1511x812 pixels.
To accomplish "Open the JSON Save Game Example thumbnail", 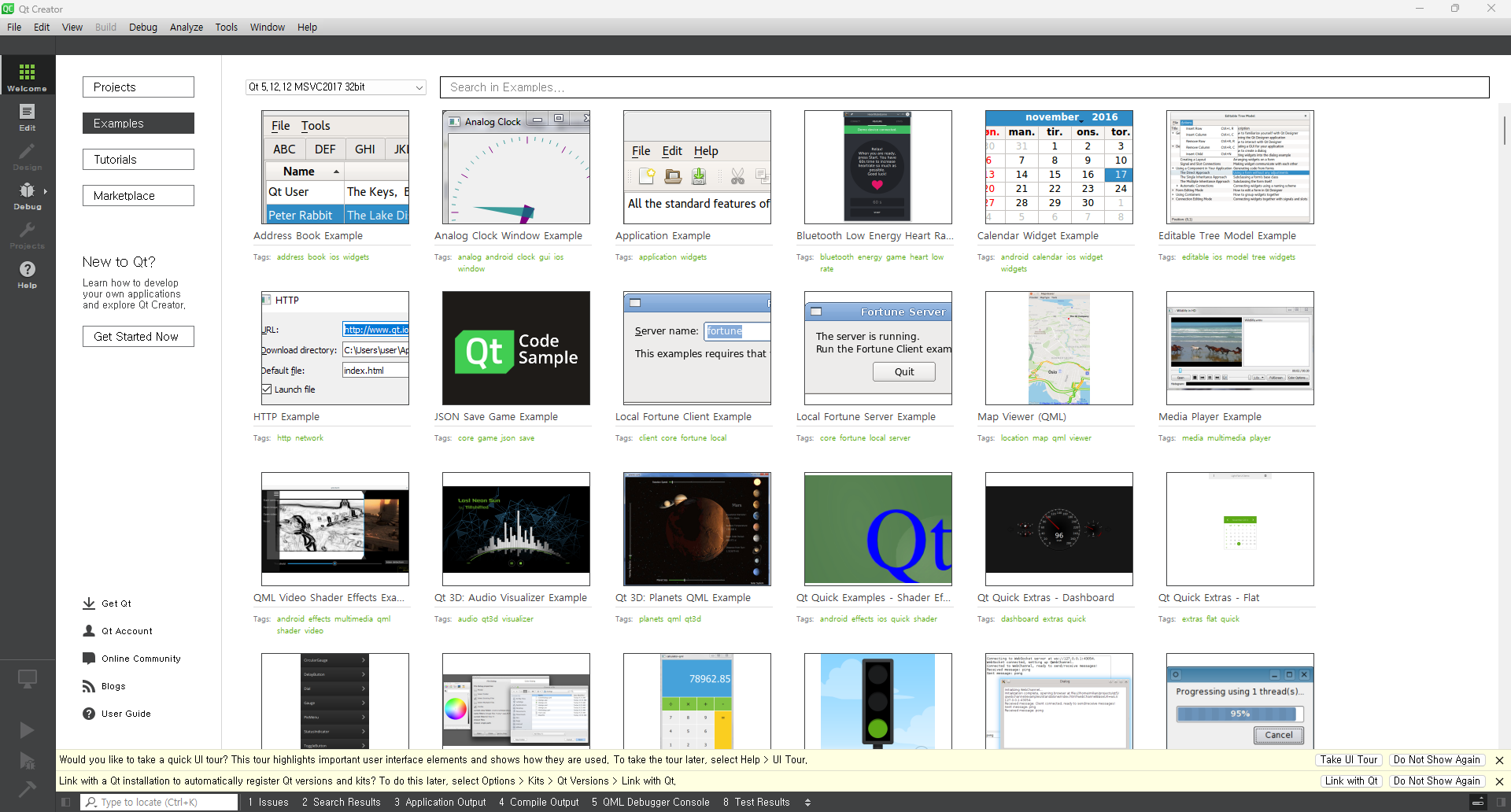I will point(516,349).
